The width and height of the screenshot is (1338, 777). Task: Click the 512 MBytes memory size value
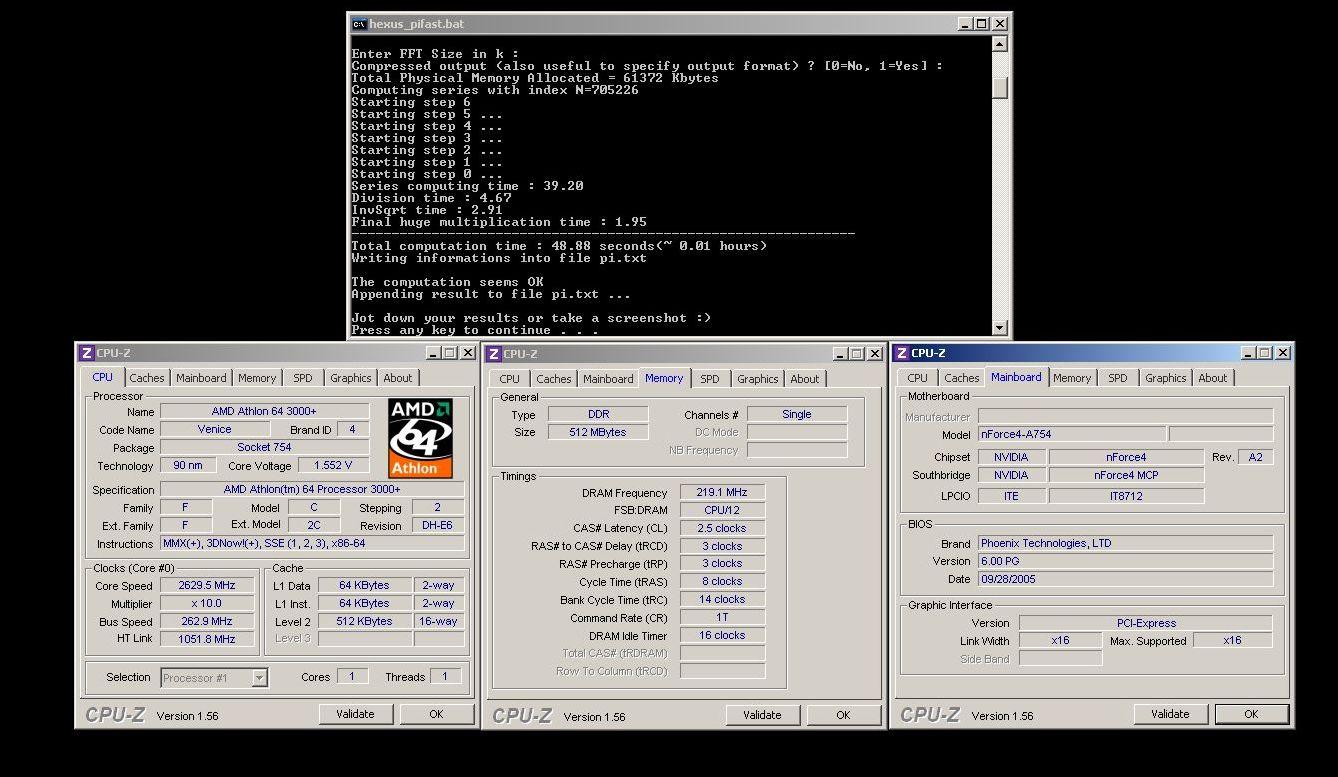(x=599, y=432)
